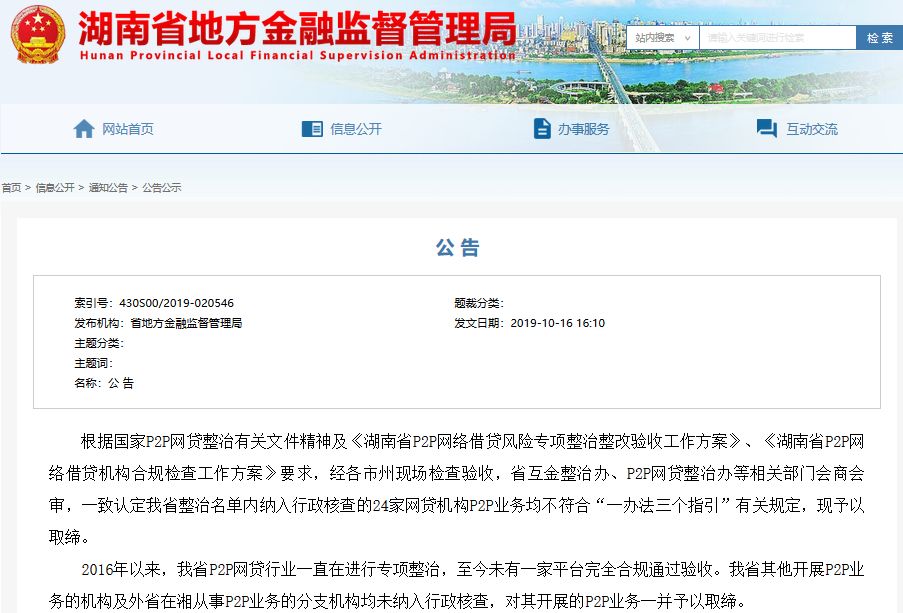Screen dimensions: 903x613
Task: Select the 互动交流 navigation item
Action: pyautogui.click(x=812, y=129)
